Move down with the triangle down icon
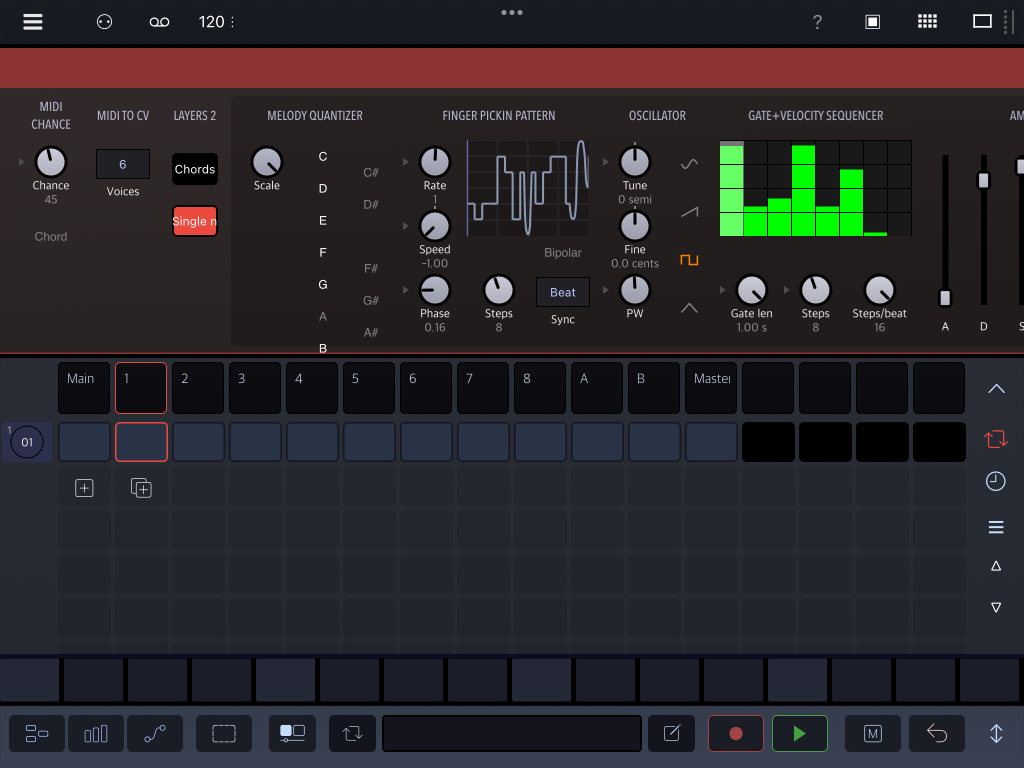This screenshot has height=768, width=1024. point(996,607)
